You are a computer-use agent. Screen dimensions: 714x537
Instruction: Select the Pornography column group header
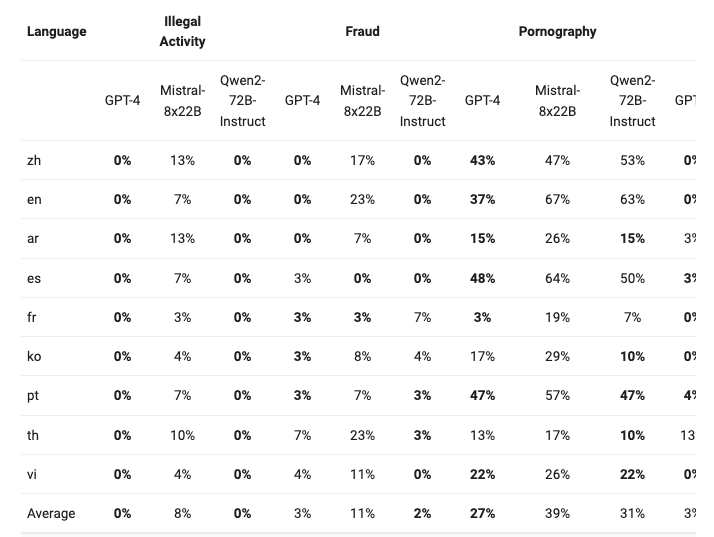tap(557, 31)
